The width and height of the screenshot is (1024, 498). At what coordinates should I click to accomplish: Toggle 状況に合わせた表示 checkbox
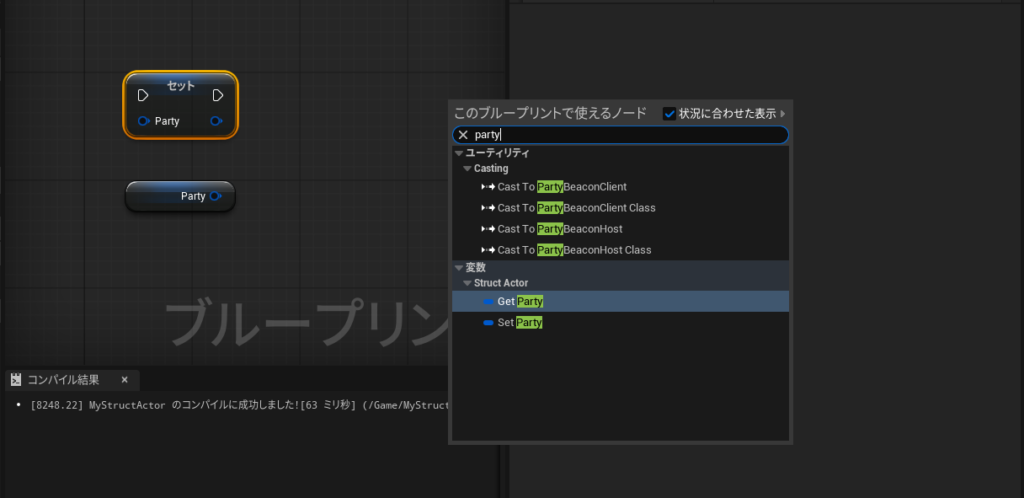click(x=670, y=113)
